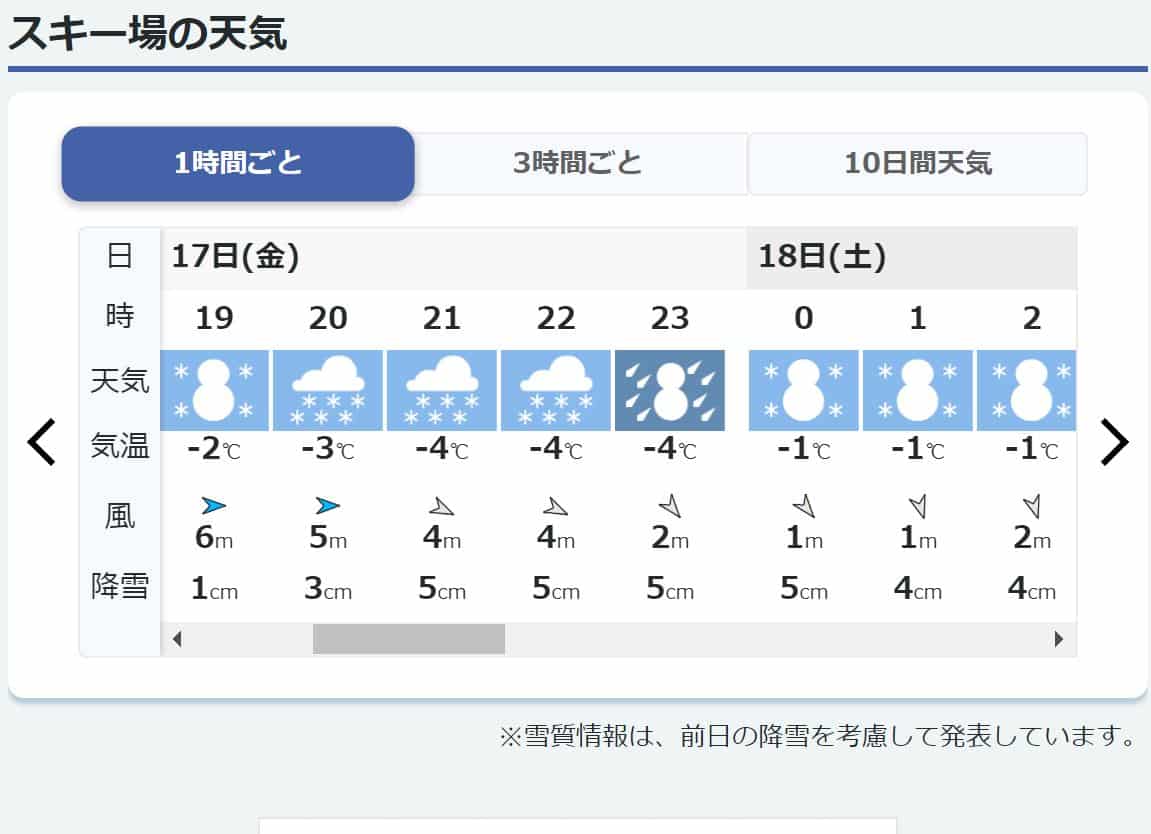Click the snowman weather icon at 2時
Image resolution: width=1151 pixels, height=834 pixels.
point(1027,391)
